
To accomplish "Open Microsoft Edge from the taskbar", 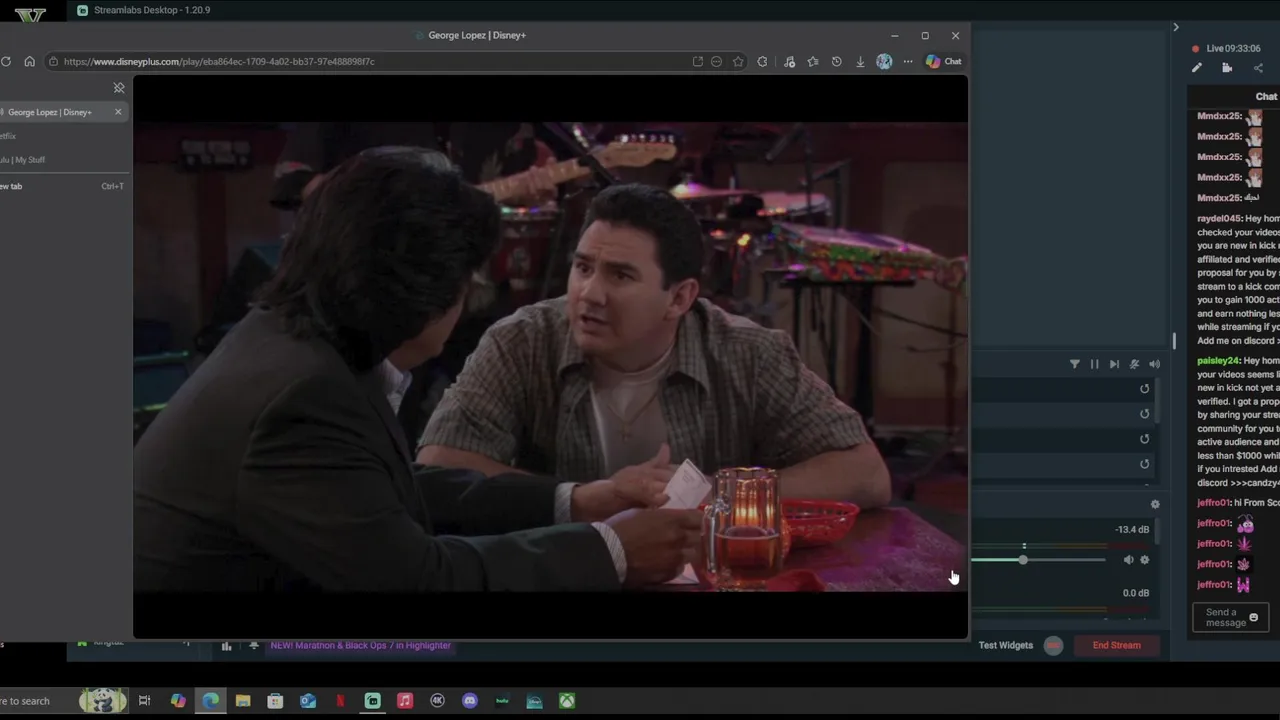I will pyautogui.click(x=211, y=701).
